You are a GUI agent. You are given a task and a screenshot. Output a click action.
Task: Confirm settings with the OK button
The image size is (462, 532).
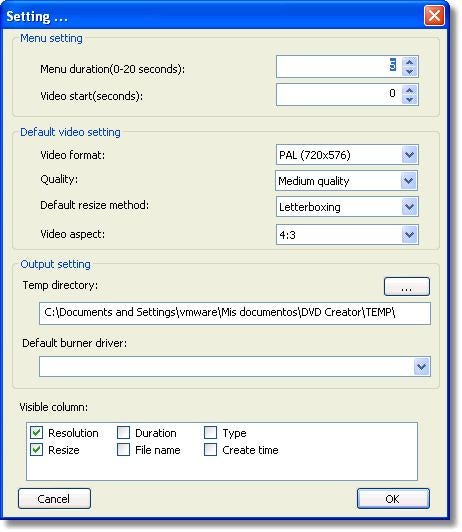tap(393, 498)
